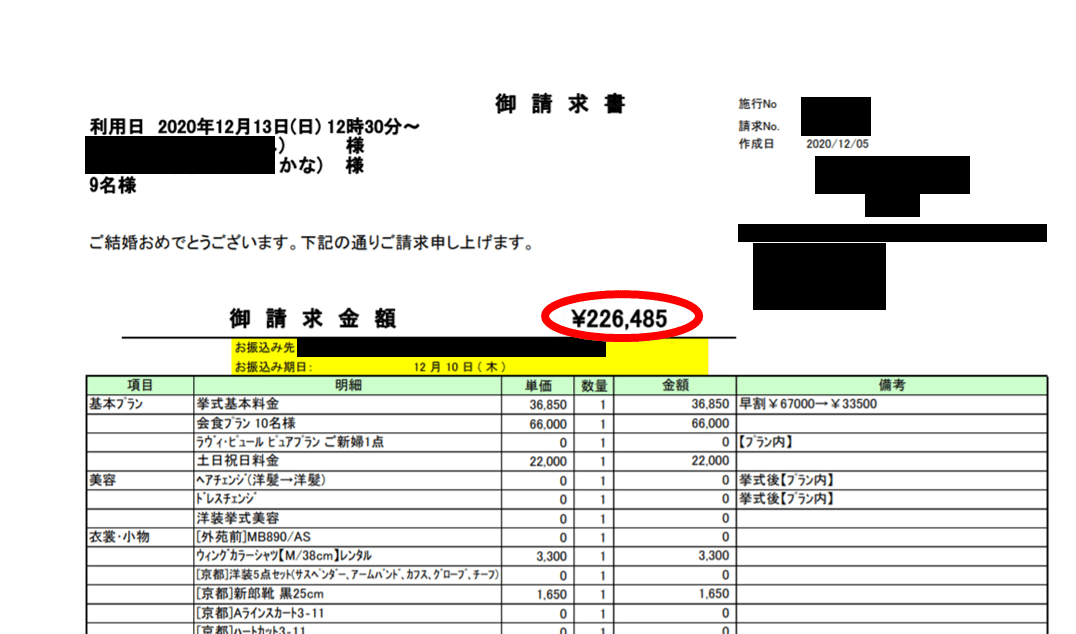Select 36,850 in the 単価 column

pos(548,405)
